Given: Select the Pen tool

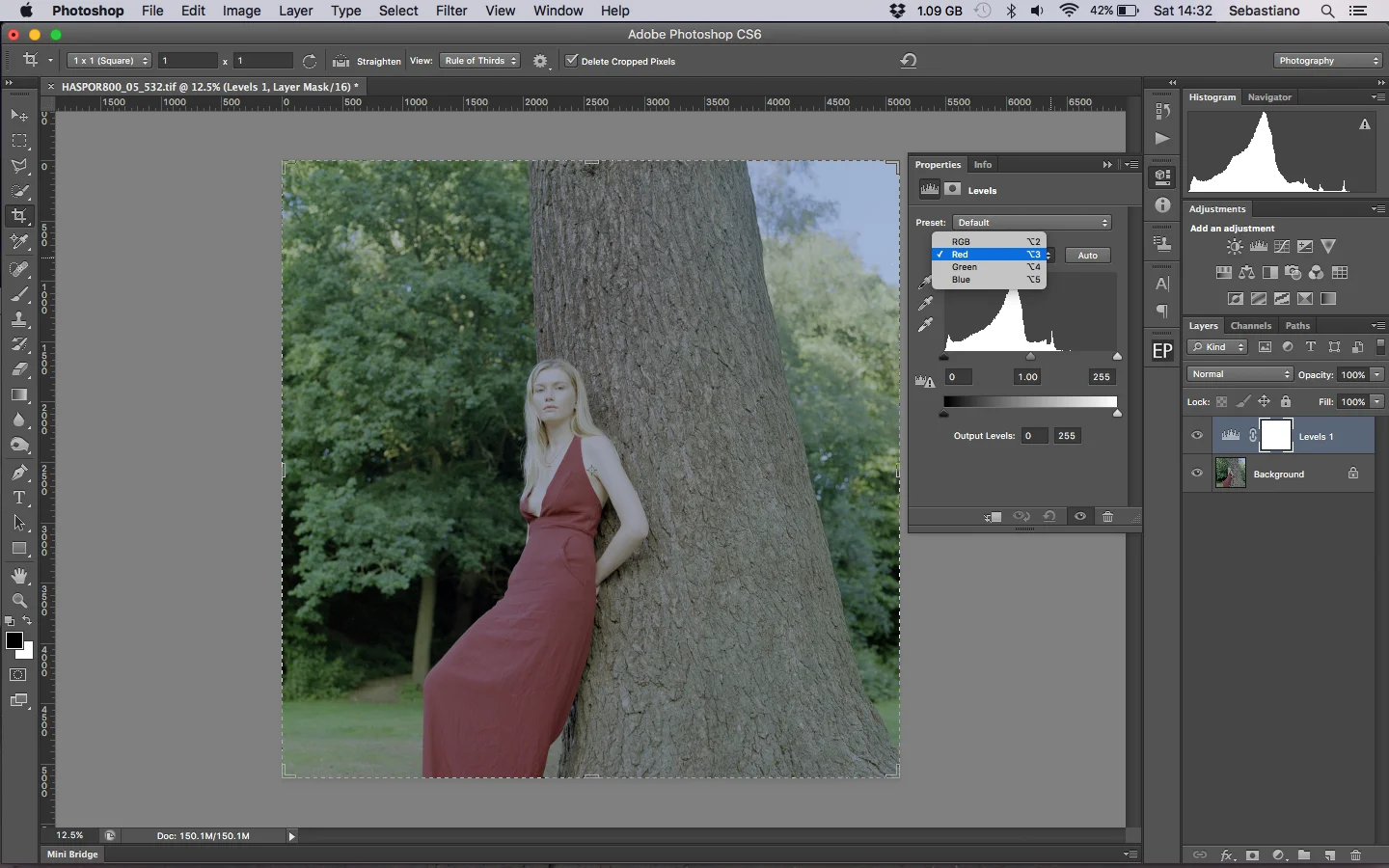Looking at the screenshot, I should coord(19,473).
